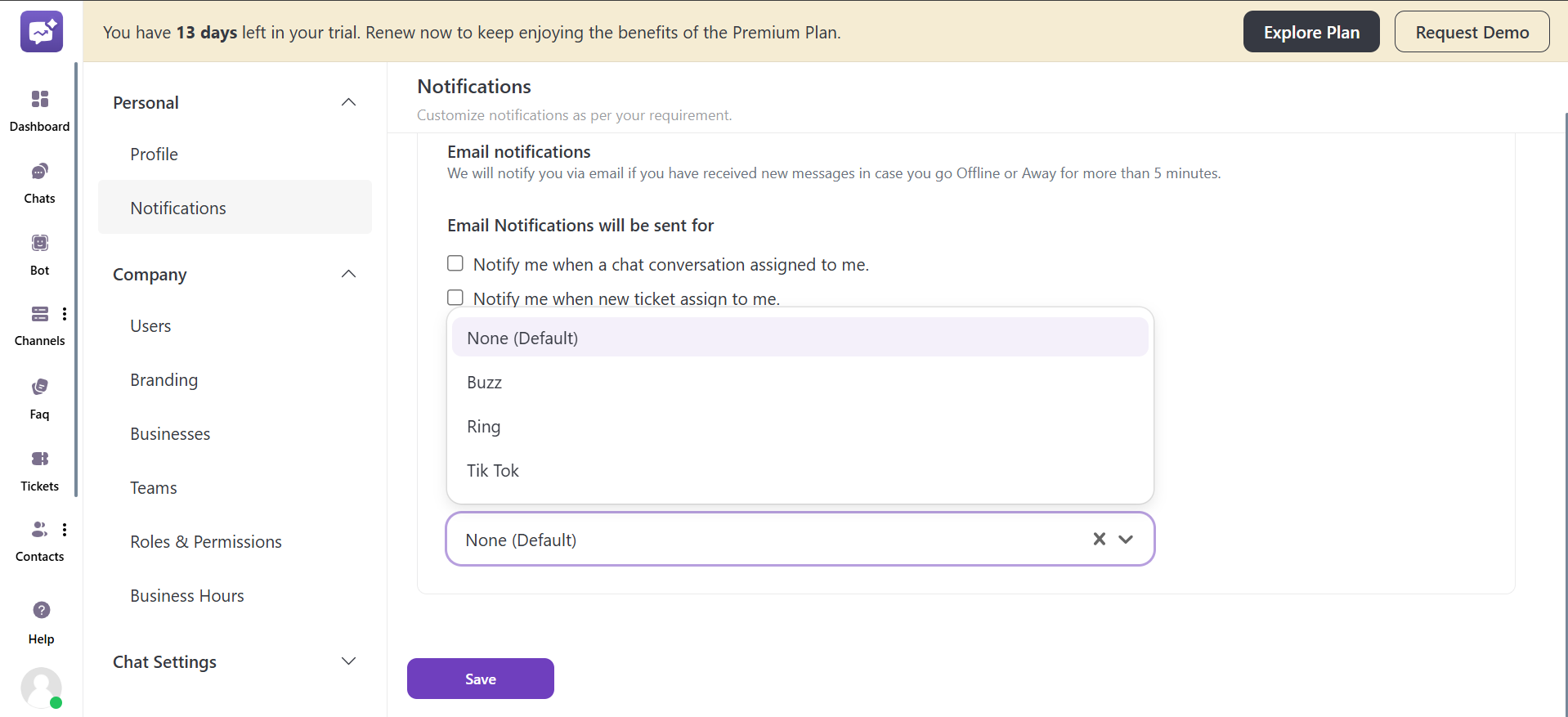Open the Help question mark icon
Image resolution: width=1568 pixels, height=717 pixels.
[41, 611]
